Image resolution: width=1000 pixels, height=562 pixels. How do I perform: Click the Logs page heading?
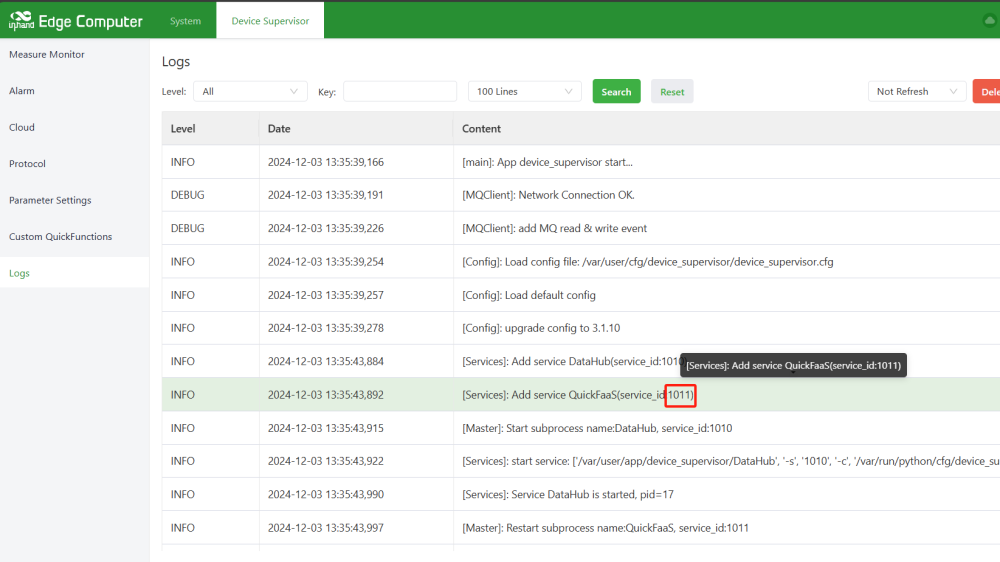pyautogui.click(x=176, y=62)
